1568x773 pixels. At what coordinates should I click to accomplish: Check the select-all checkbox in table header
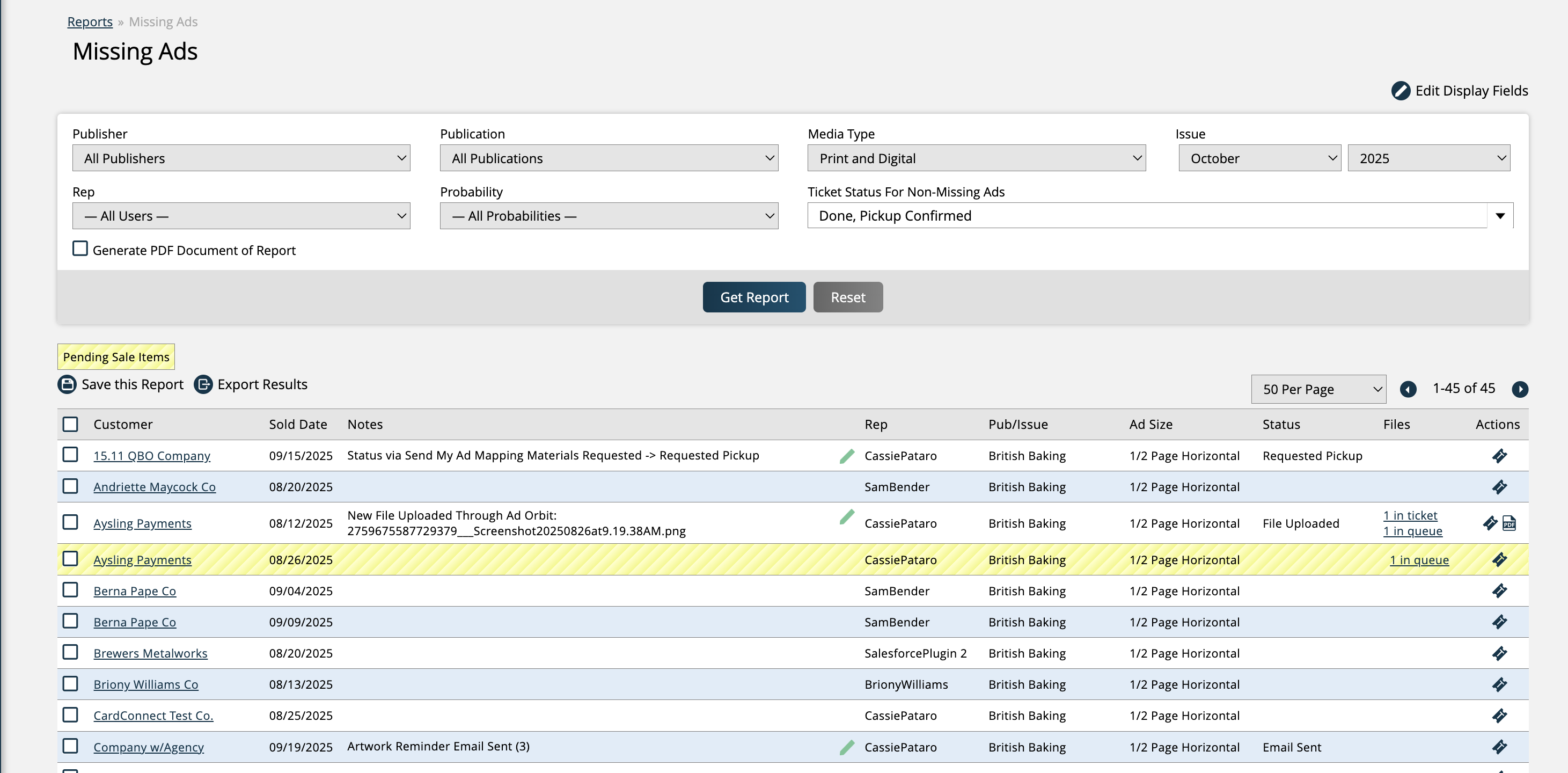71,425
